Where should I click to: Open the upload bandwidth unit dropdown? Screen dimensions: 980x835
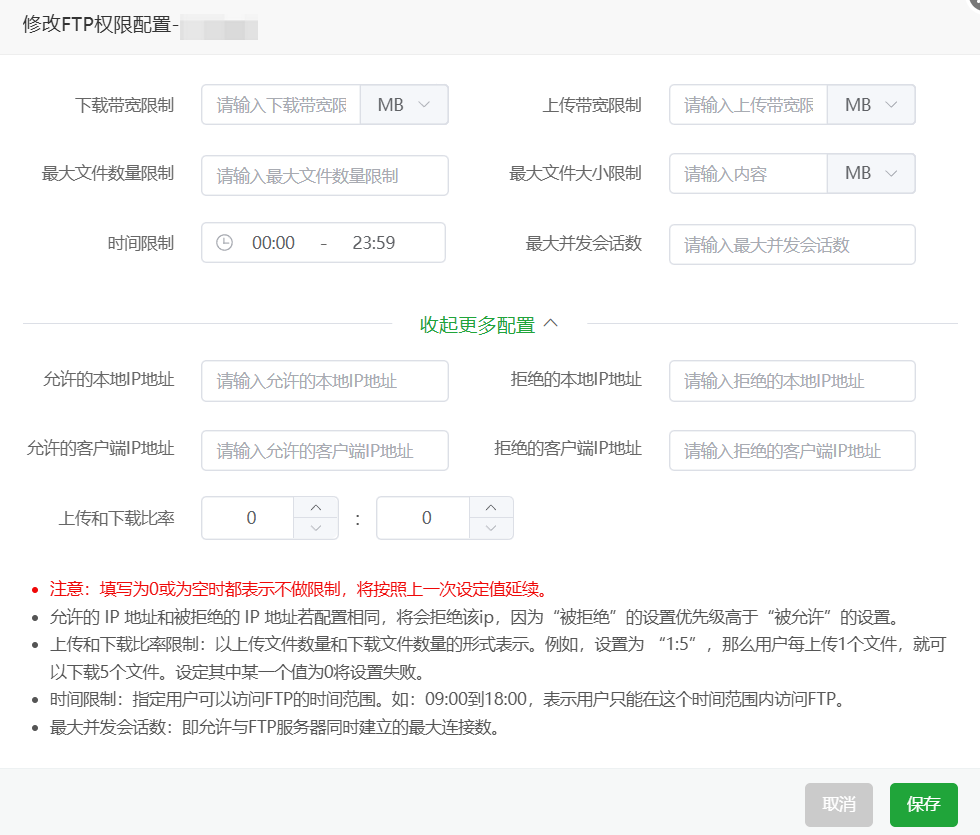pos(872,104)
